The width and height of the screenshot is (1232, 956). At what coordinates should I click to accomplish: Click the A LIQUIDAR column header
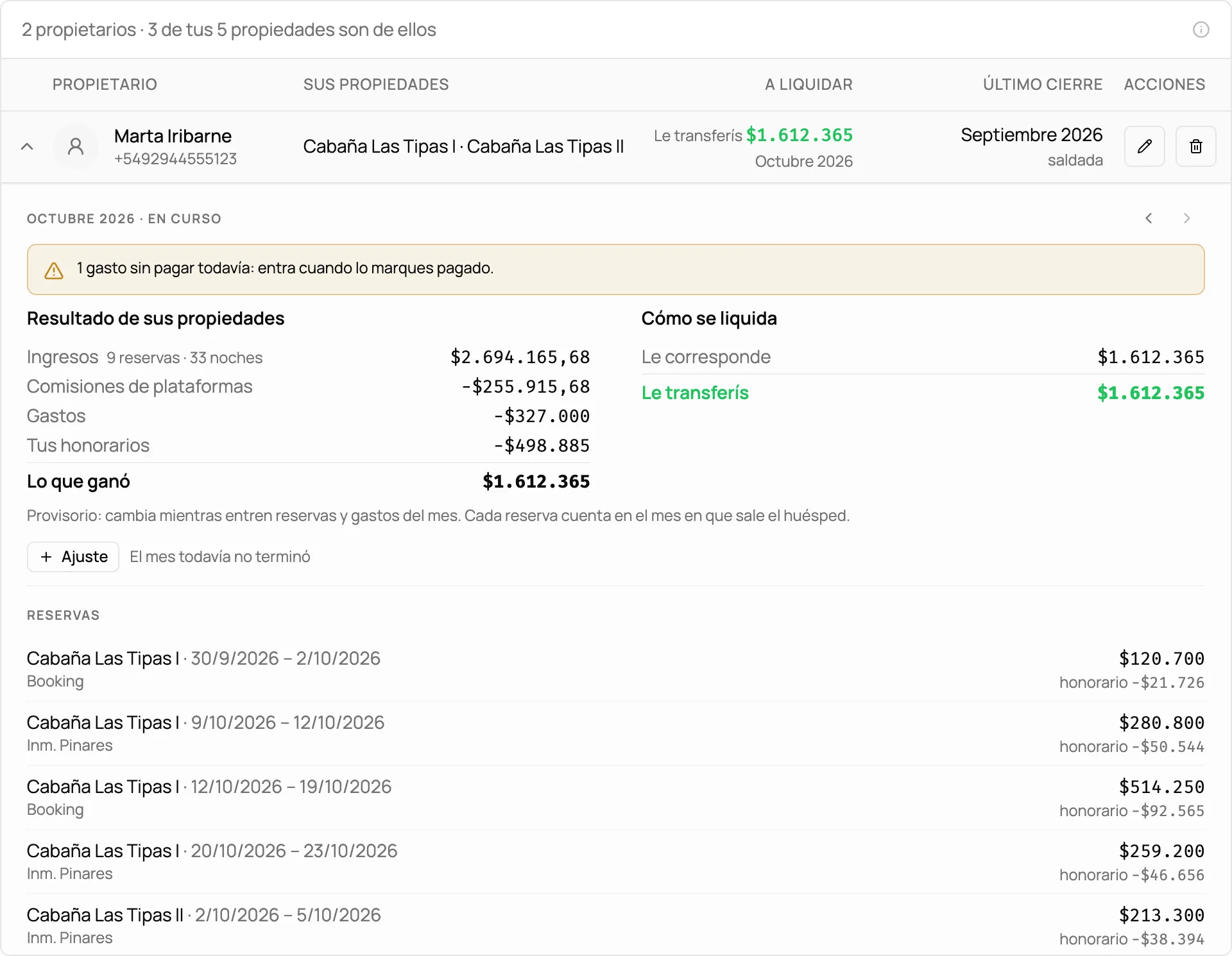pos(809,85)
